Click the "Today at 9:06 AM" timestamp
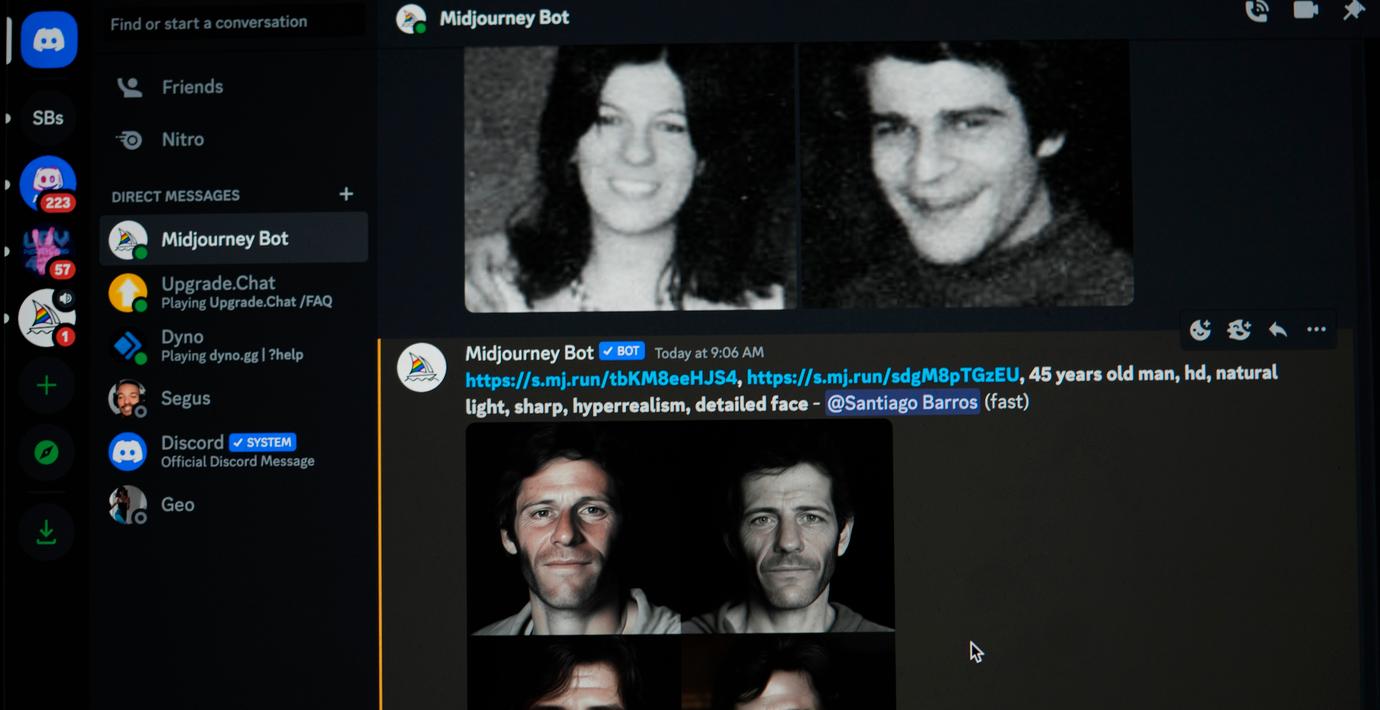The image size is (1380, 710). tap(709, 353)
